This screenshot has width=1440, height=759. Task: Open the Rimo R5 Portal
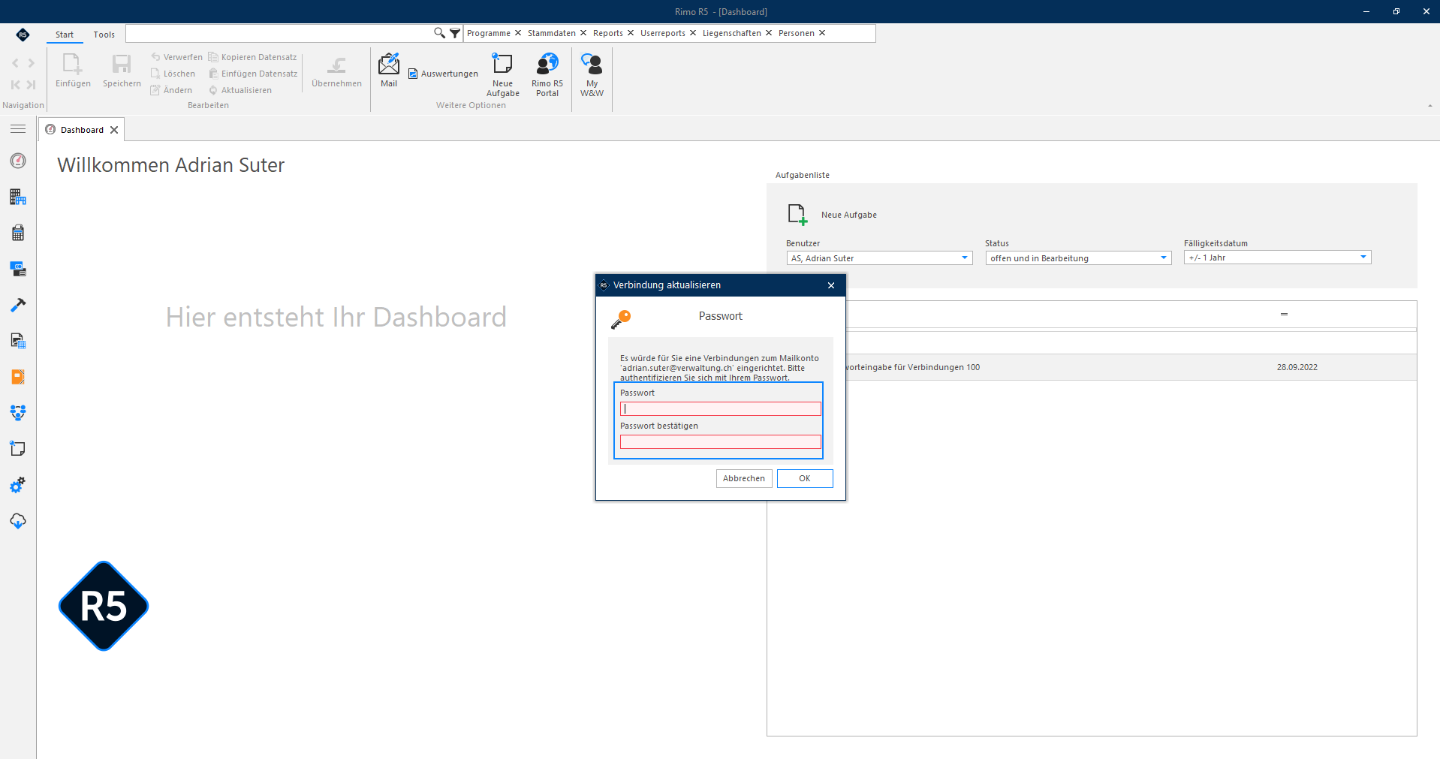point(547,75)
